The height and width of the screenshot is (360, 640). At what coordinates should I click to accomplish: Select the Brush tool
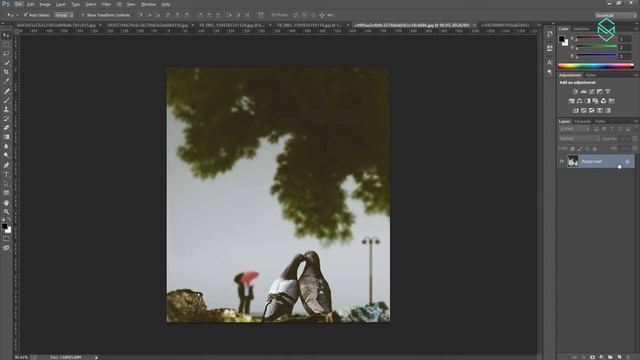pos(6,100)
